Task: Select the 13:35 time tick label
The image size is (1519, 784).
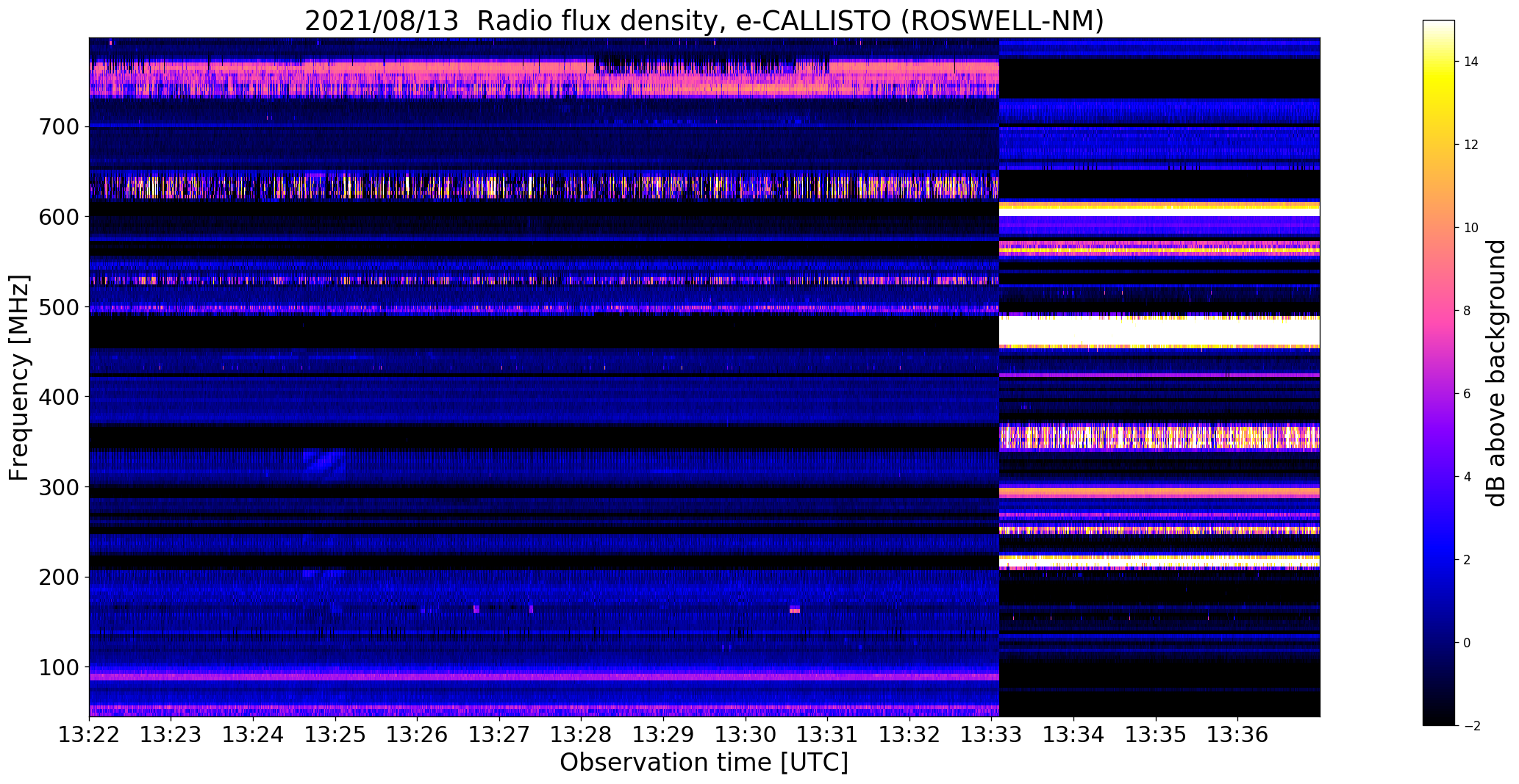Action: coord(1156,734)
